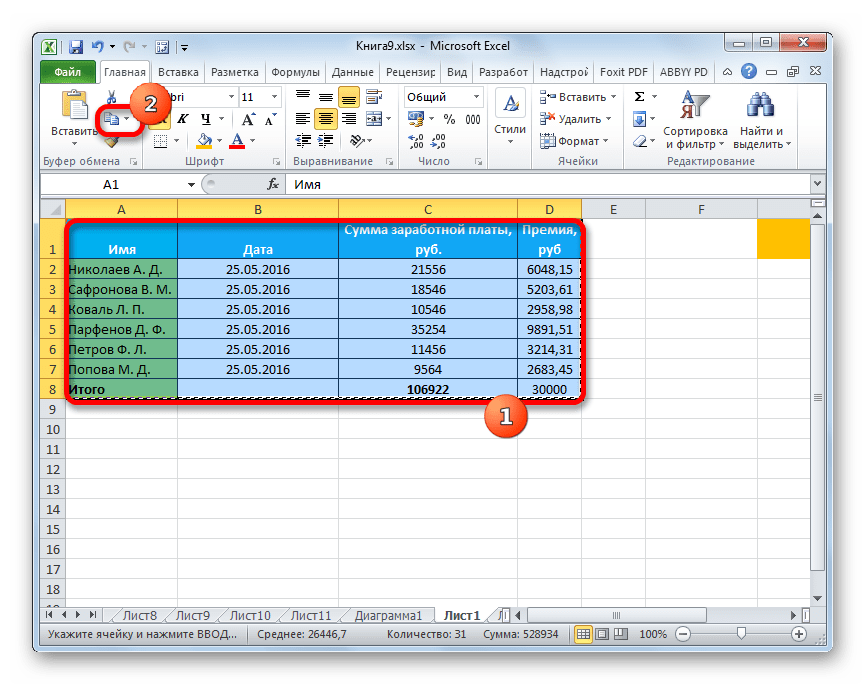Click the thousands separator 000 icon
The image size is (866, 685).
(473, 119)
